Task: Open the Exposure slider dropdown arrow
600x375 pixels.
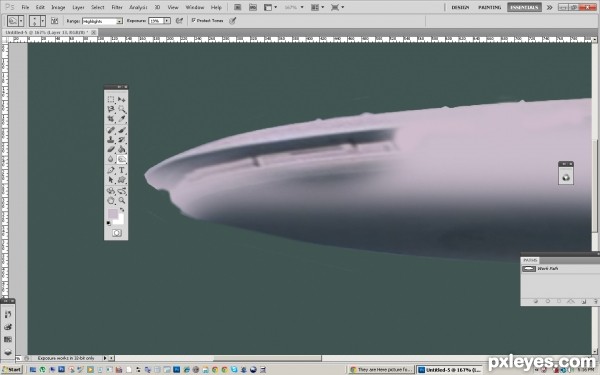Action: click(x=167, y=21)
